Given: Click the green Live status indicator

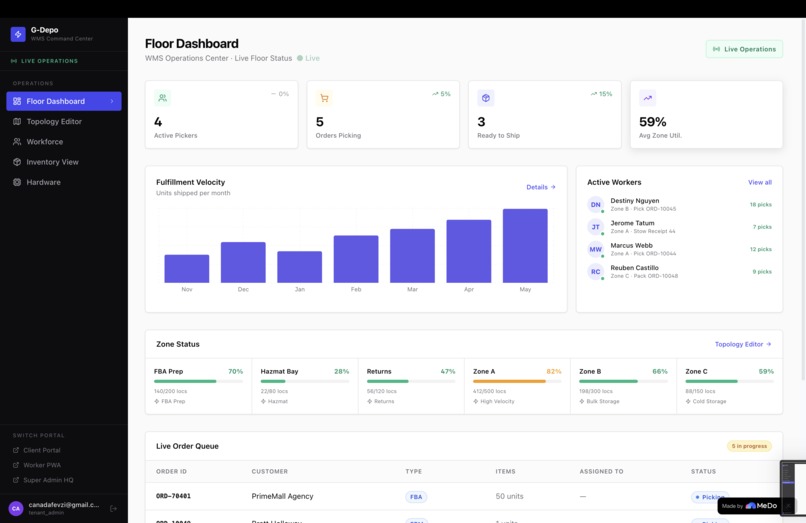Looking at the screenshot, I should click(308, 58).
